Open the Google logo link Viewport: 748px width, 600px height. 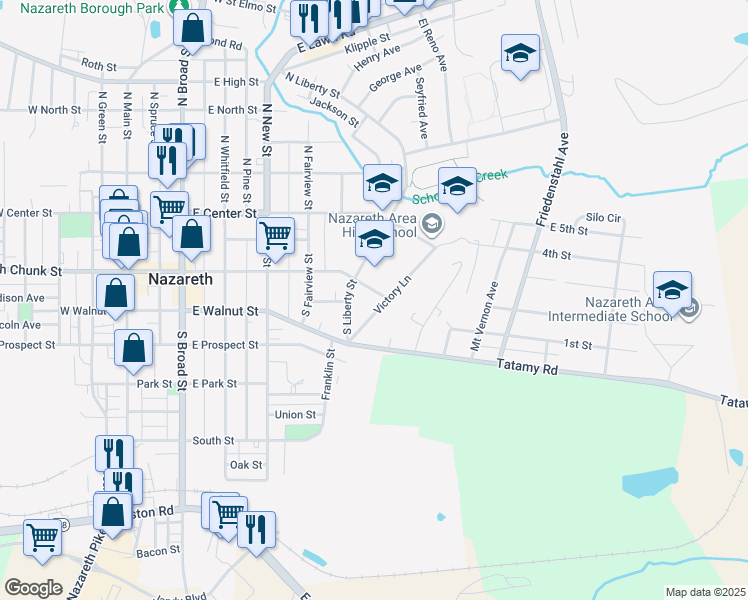click(x=33, y=588)
